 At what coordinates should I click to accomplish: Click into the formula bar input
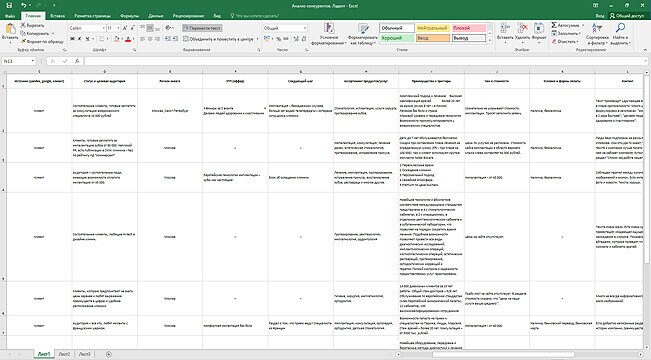coord(365,61)
